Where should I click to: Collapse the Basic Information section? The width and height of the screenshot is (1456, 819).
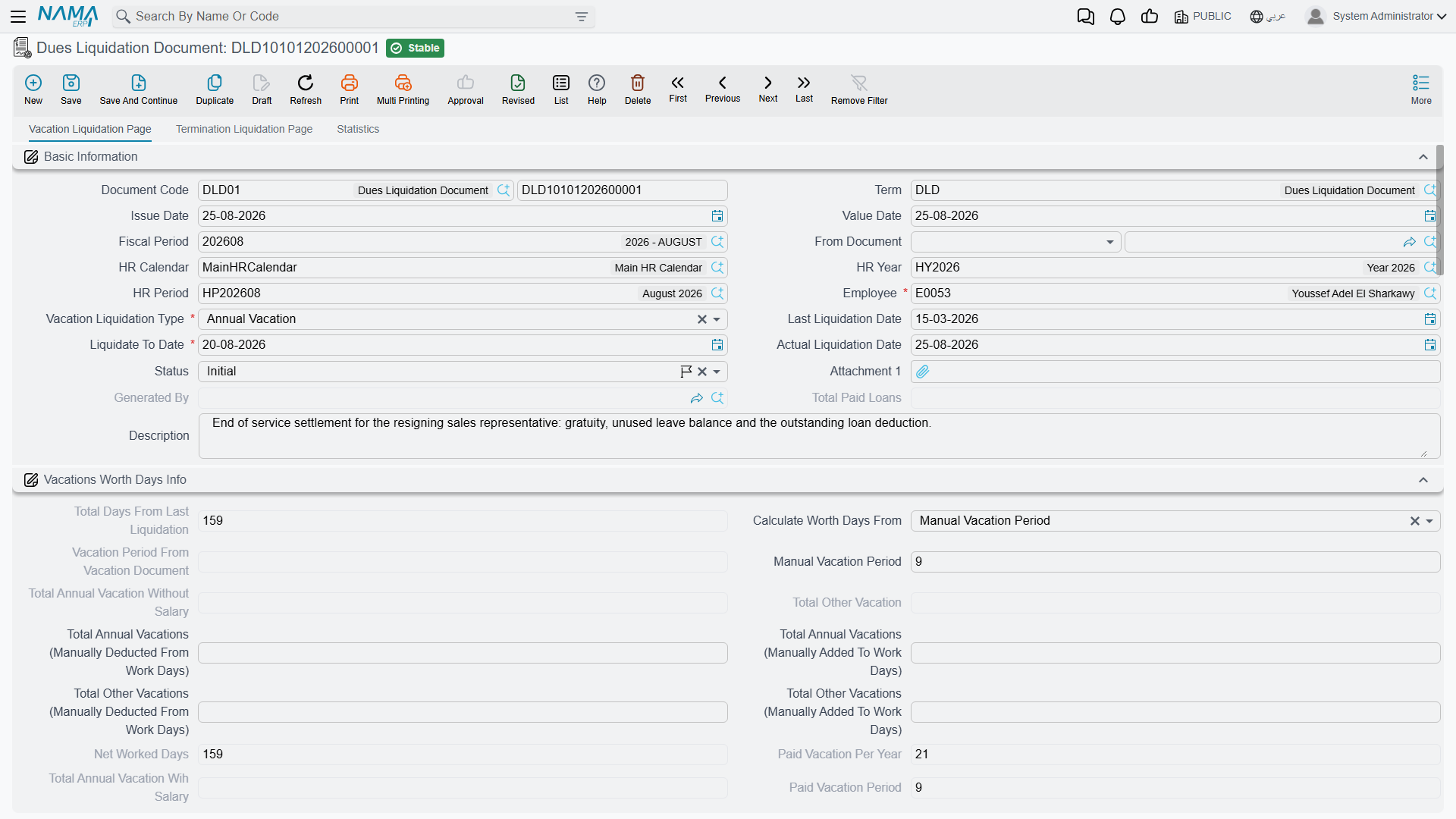(1423, 157)
